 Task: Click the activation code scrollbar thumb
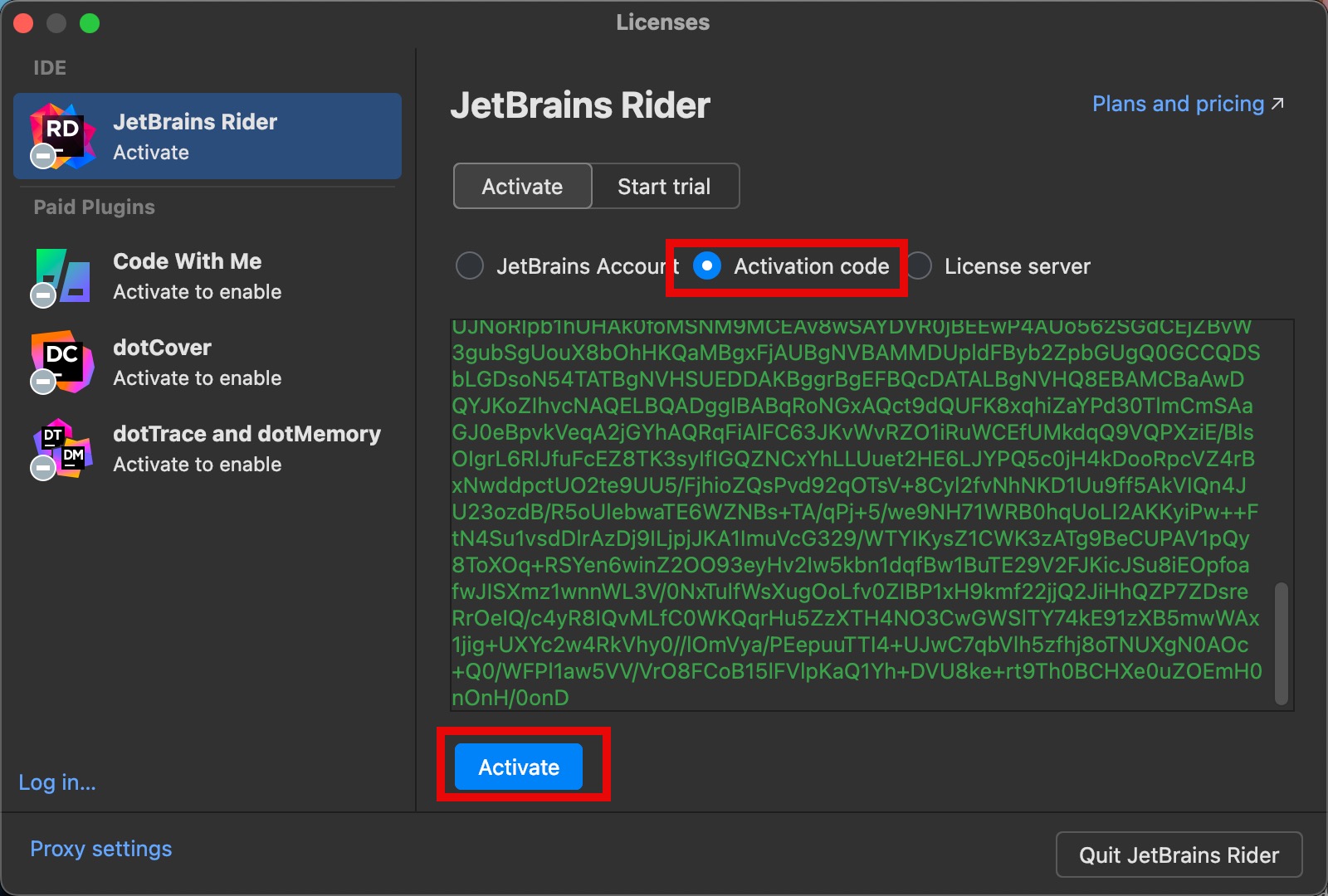click(x=1281, y=644)
